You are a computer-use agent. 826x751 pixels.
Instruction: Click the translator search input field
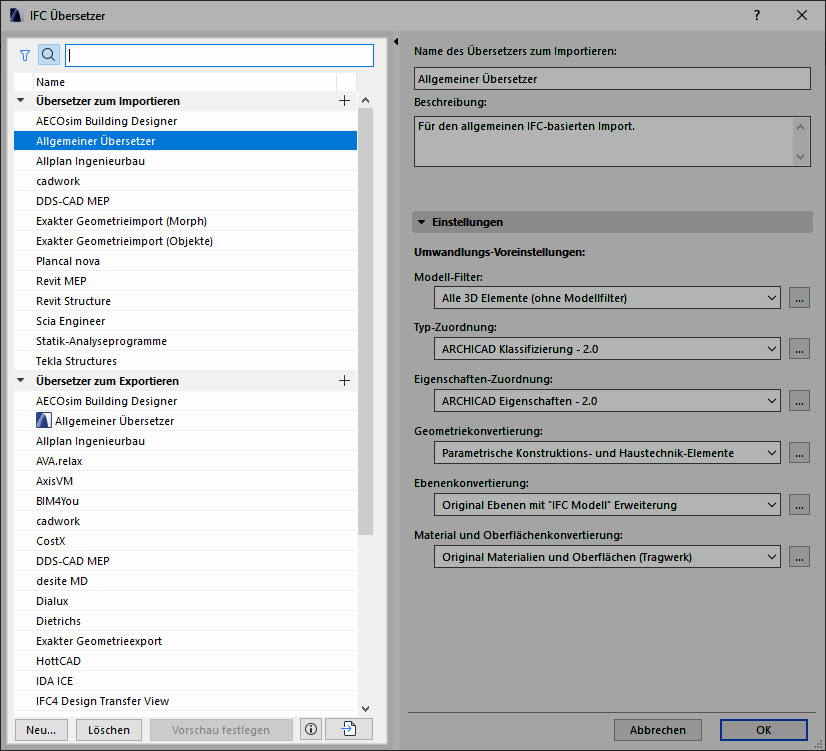pyautogui.click(x=220, y=55)
